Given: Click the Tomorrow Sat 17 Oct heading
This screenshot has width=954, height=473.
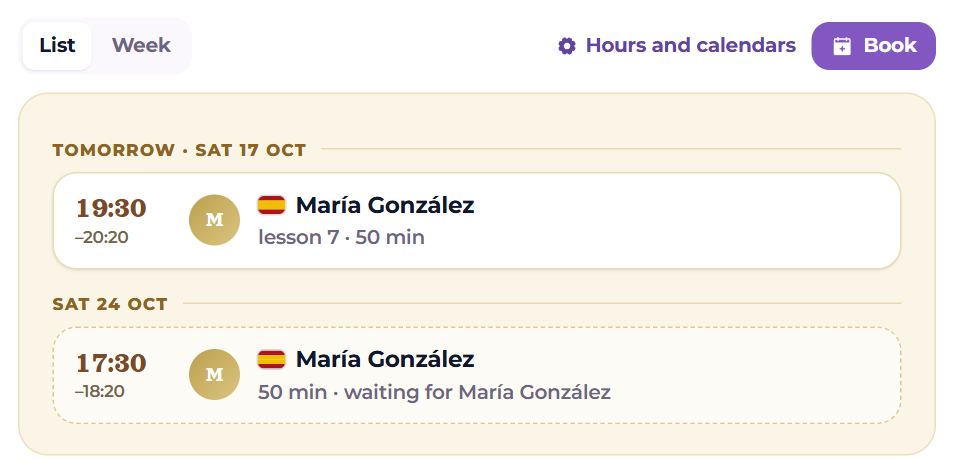Looking at the screenshot, I should [x=179, y=150].
